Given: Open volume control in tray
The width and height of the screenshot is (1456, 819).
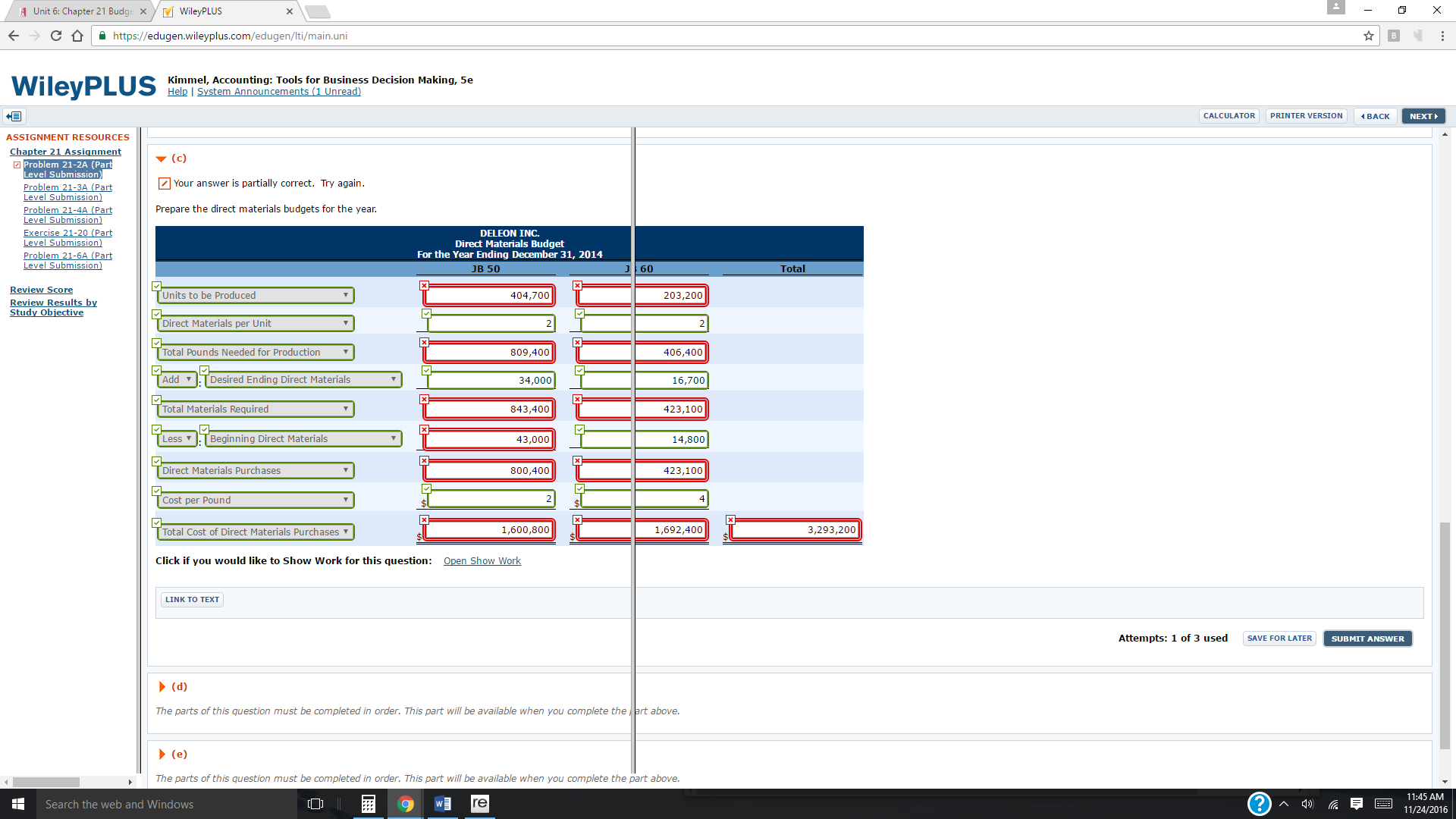Looking at the screenshot, I should pos(1307,804).
